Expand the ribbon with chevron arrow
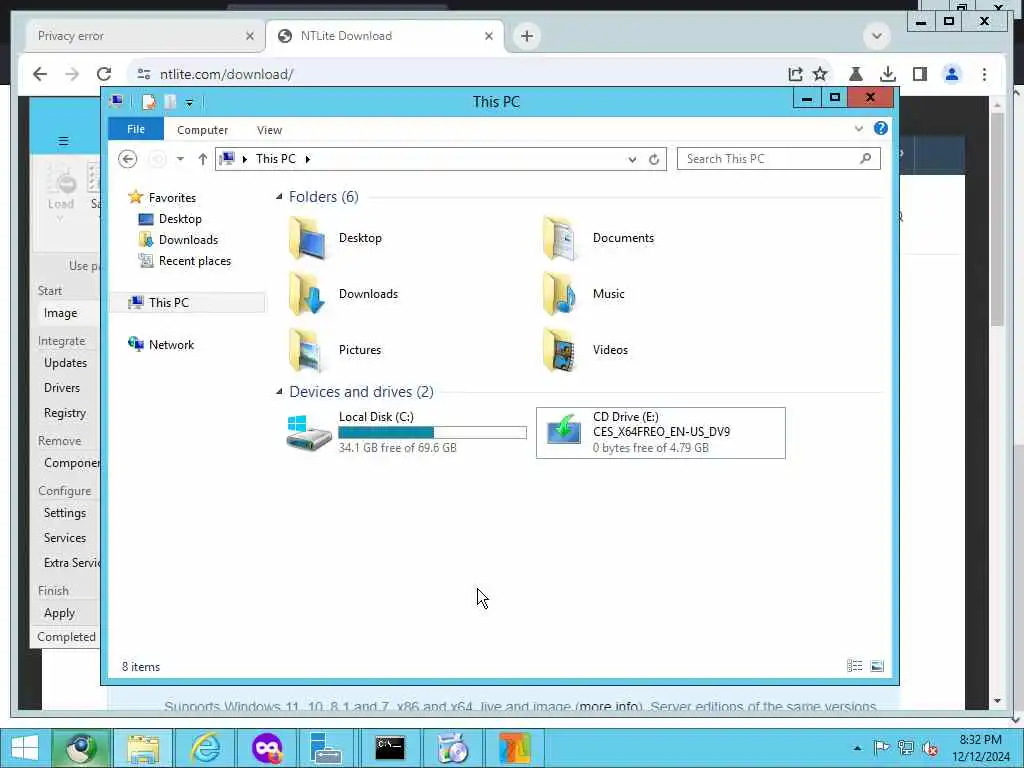The height and width of the screenshot is (768, 1024). [x=858, y=129]
